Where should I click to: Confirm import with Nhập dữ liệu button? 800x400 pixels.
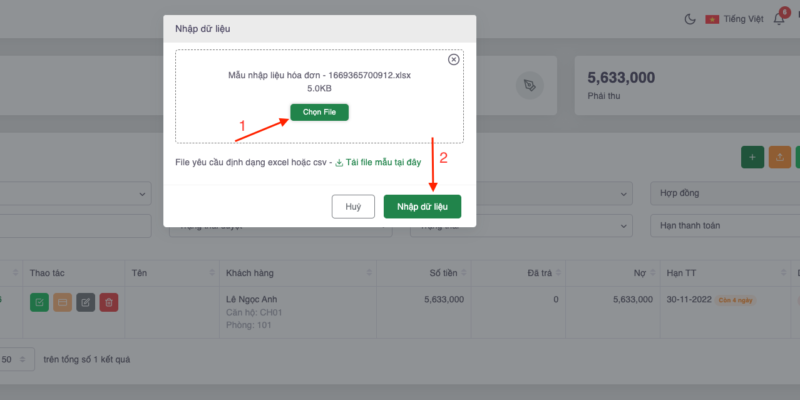(422, 207)
